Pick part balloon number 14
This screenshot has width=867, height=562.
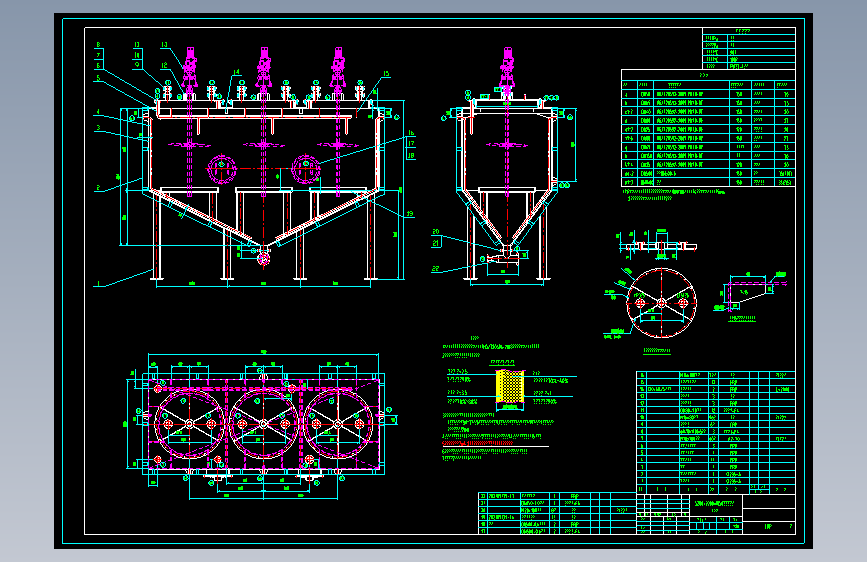coord(237,72)
